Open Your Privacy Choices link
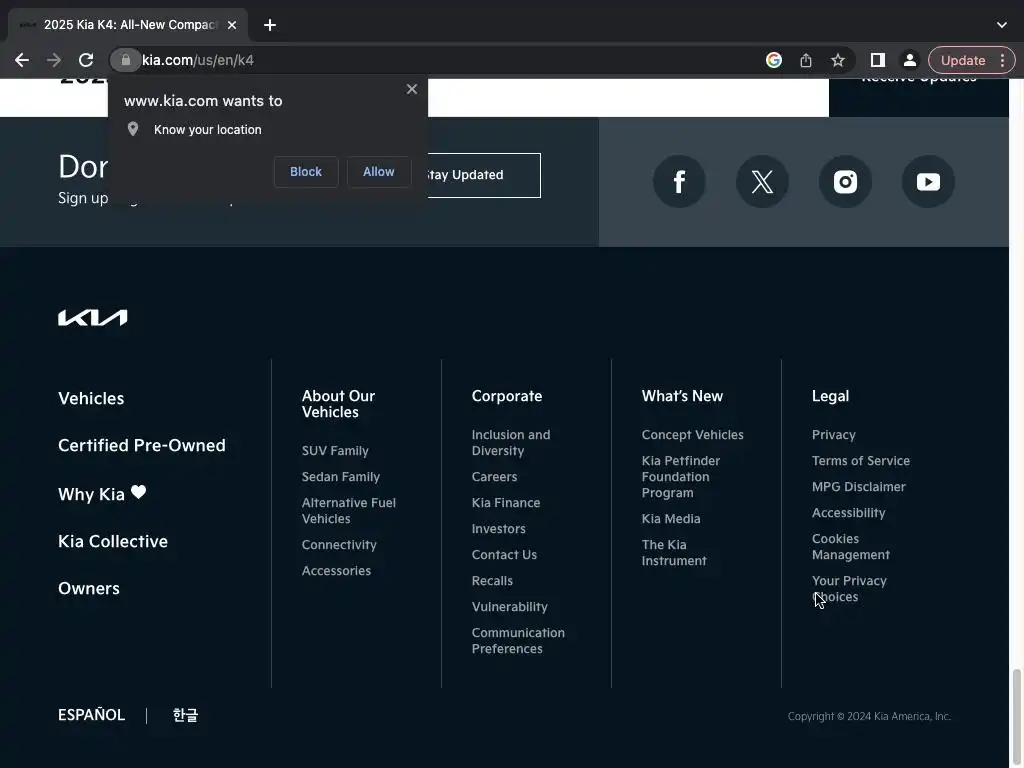This screenshot has width=1024, height=768. pyautogui.click(x=849, y=588)
